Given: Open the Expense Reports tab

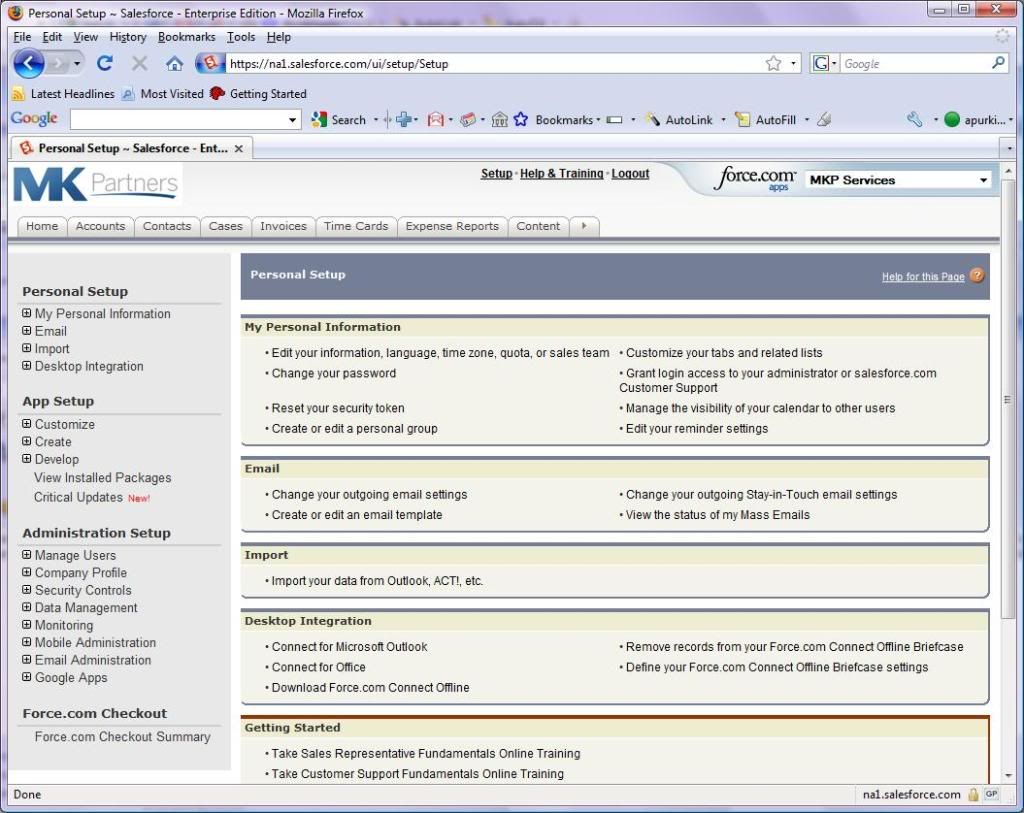Looking at the screenshot, I should 452,226.
